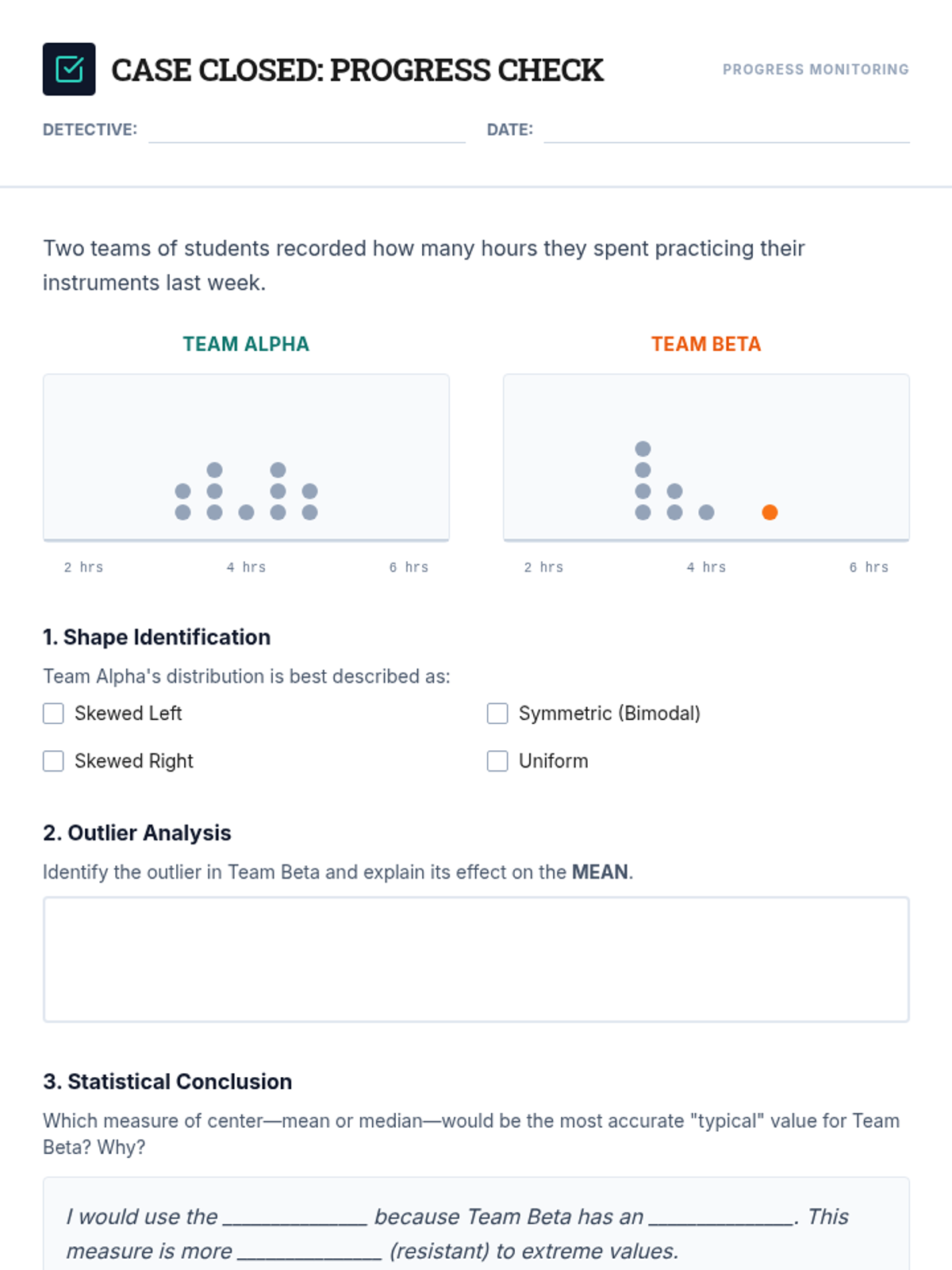Tick the Uniform checkbox
Screen dimensions: 952x1270
[497, 761]
